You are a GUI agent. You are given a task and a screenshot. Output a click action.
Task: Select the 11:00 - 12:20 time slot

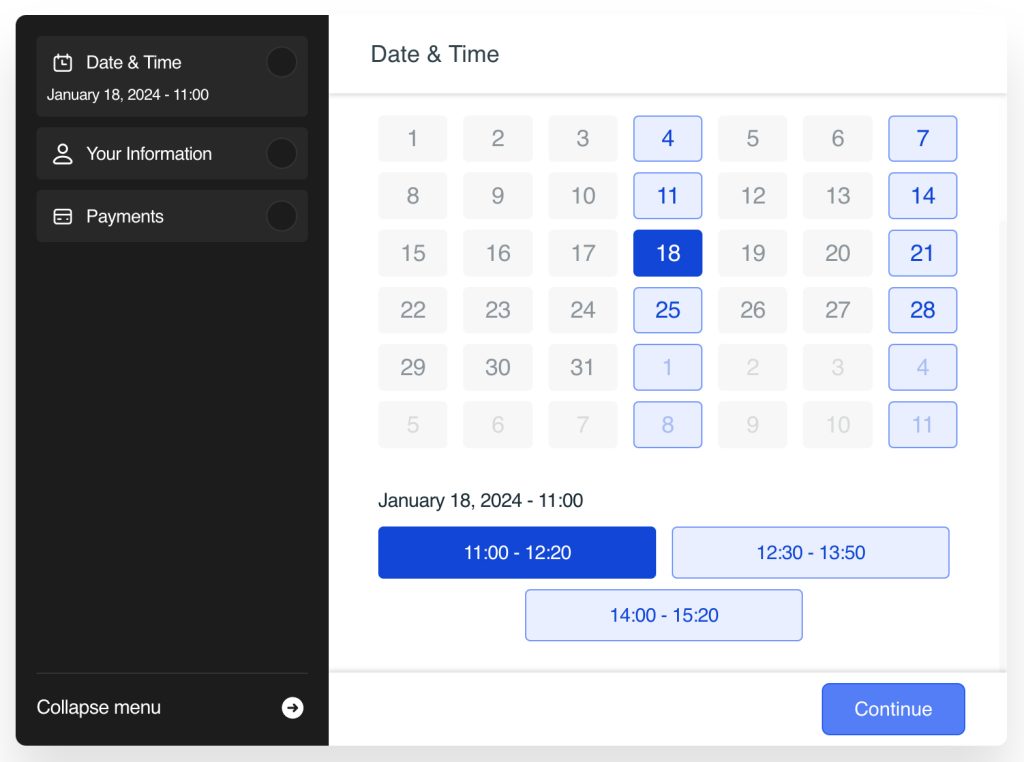[517, 553]
